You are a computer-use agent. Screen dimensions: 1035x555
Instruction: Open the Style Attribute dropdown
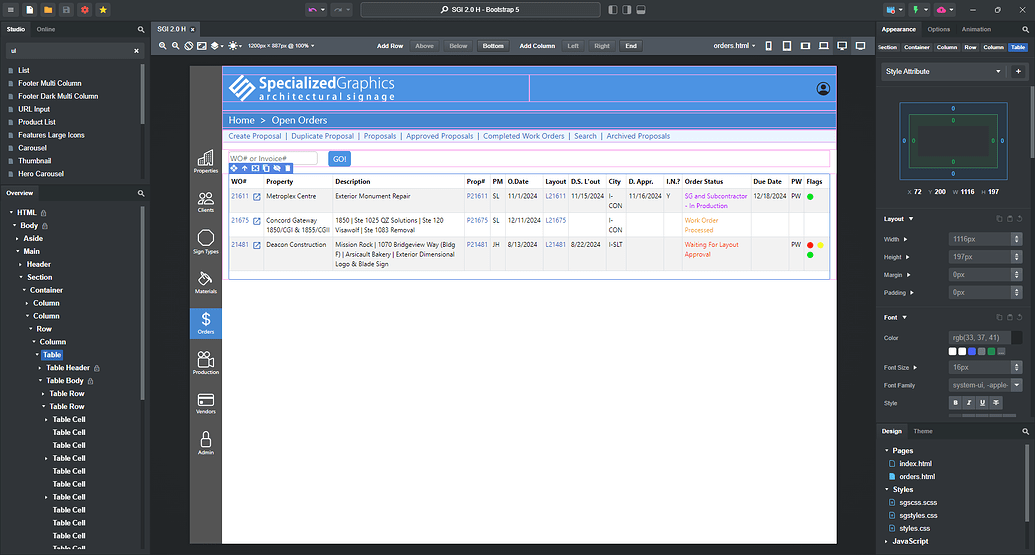(943, 71)
